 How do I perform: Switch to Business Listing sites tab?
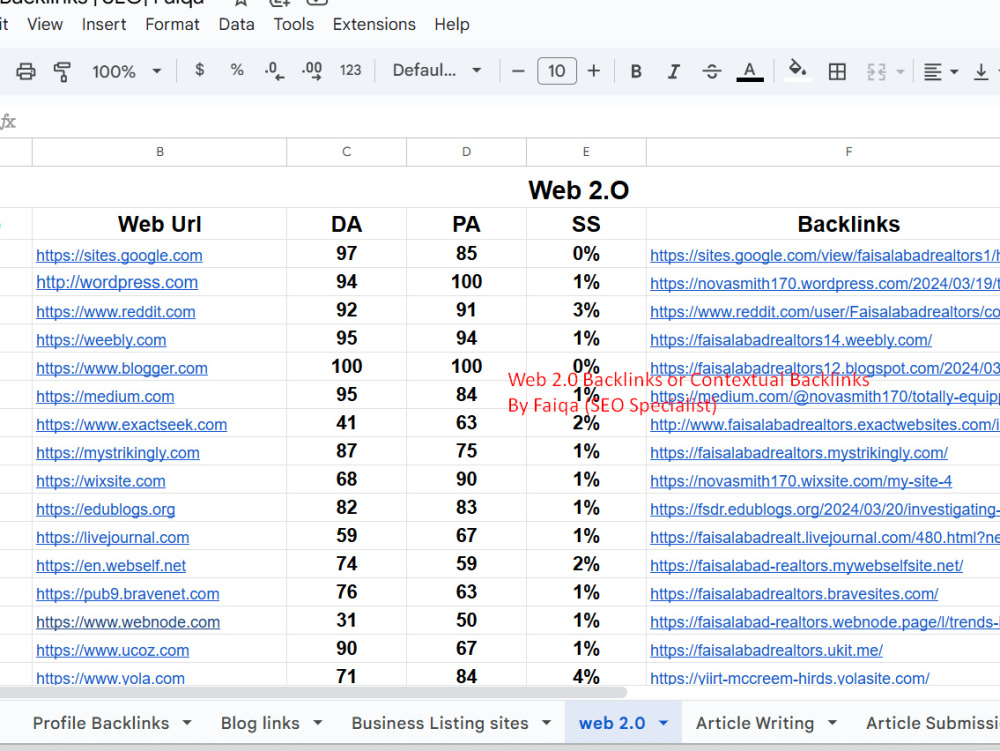pos(440,723)
